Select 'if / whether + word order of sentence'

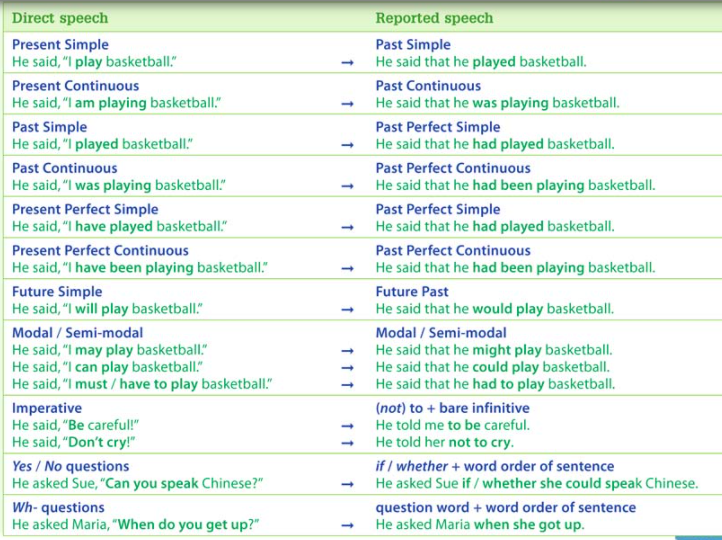pos(495,466)
